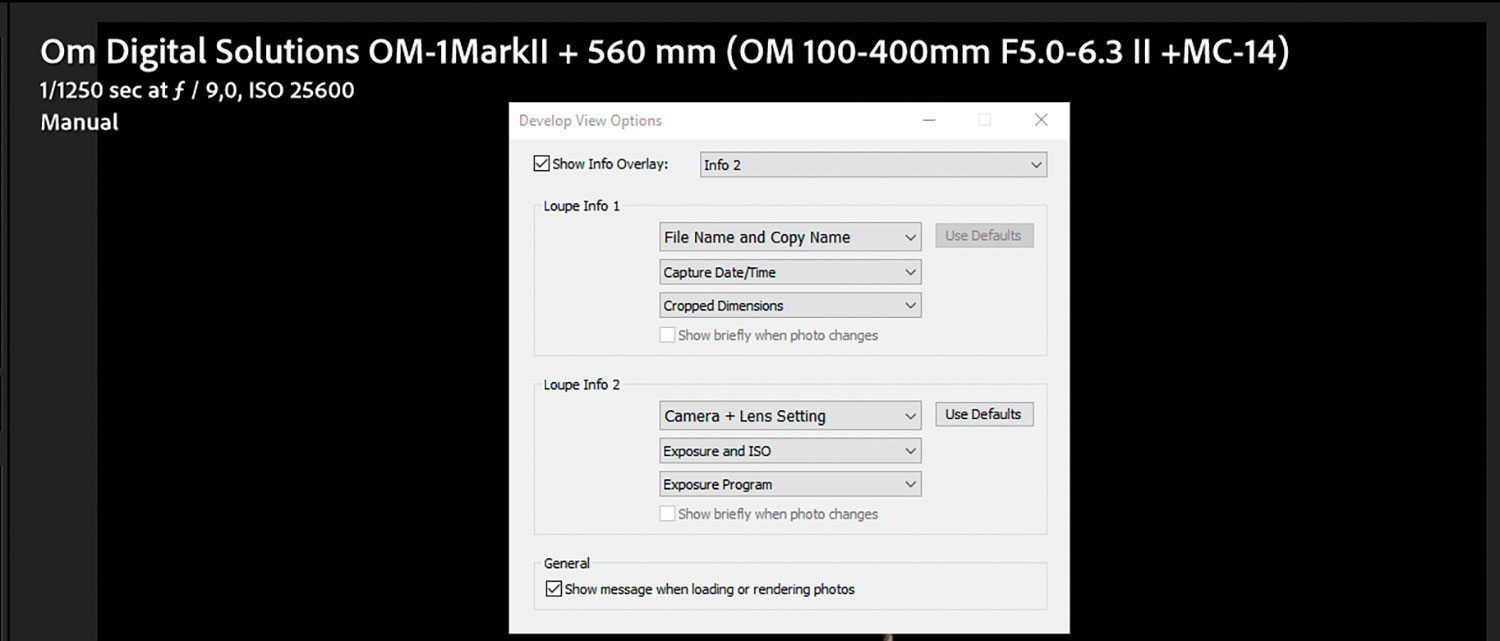Image resolution: width=1500 pixels, height=641 pixels.
Task: Open the Capture Date/Time dropdown
Action: coord(790,272)
